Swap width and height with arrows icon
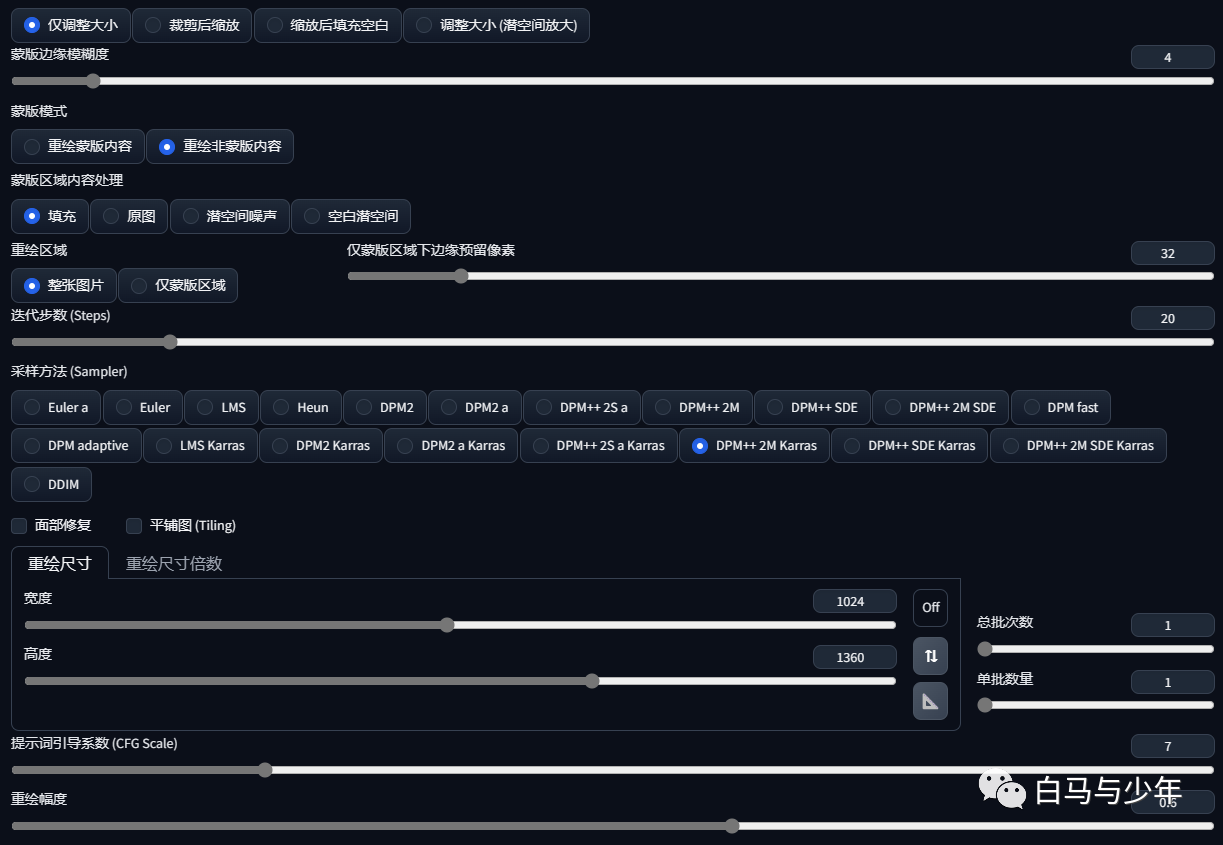 930,655
